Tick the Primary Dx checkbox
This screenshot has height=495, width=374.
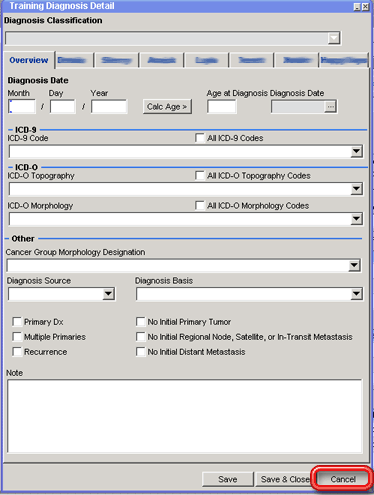click(x=17, y=322)
